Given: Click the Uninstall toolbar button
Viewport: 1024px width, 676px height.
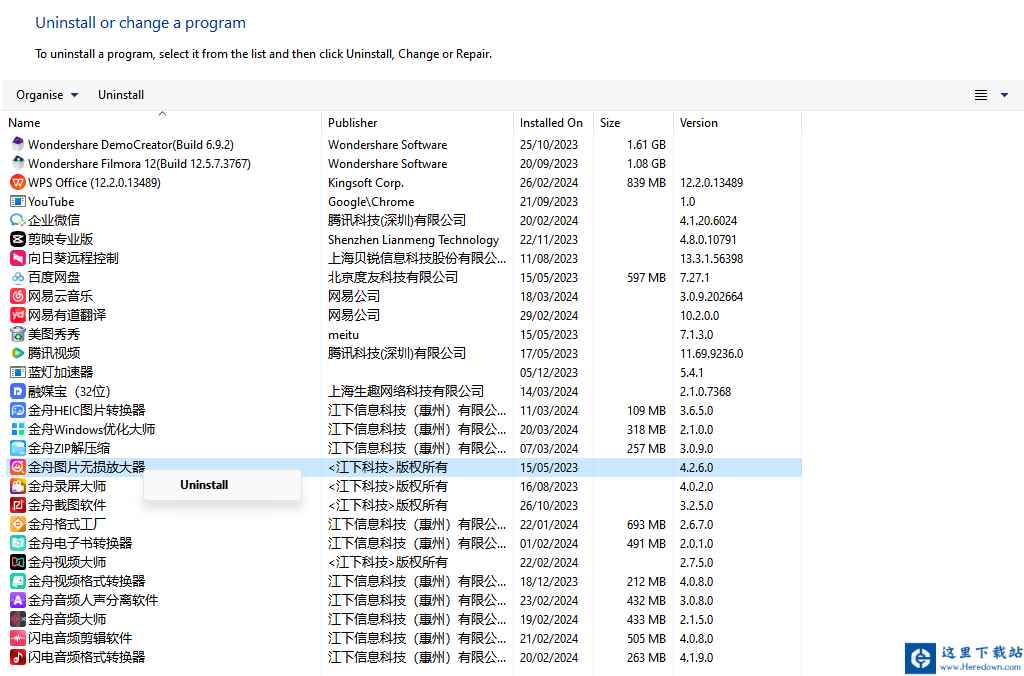Looking at the screenshot, I should click(121, 95).
